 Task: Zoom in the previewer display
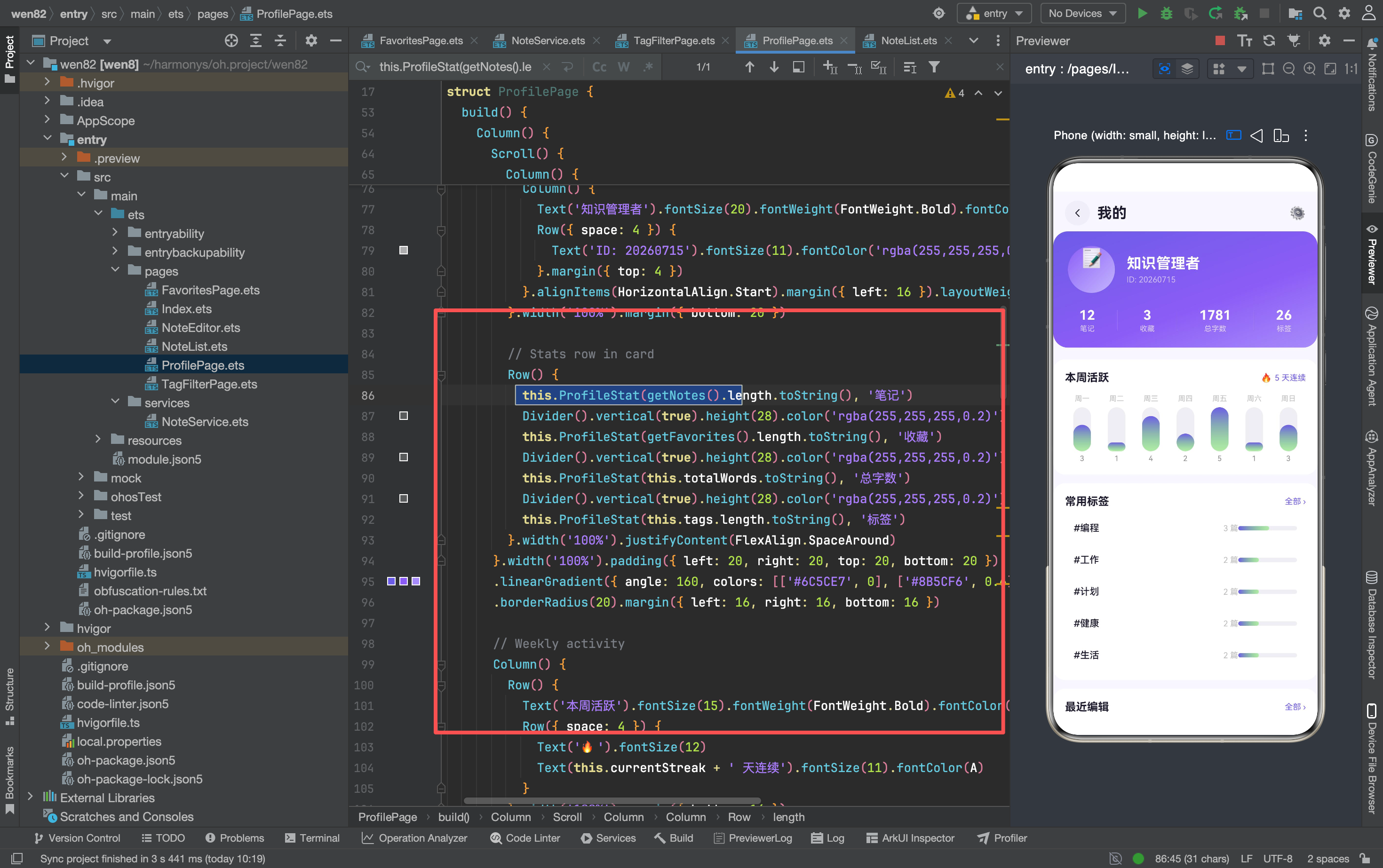(1310, 69)
